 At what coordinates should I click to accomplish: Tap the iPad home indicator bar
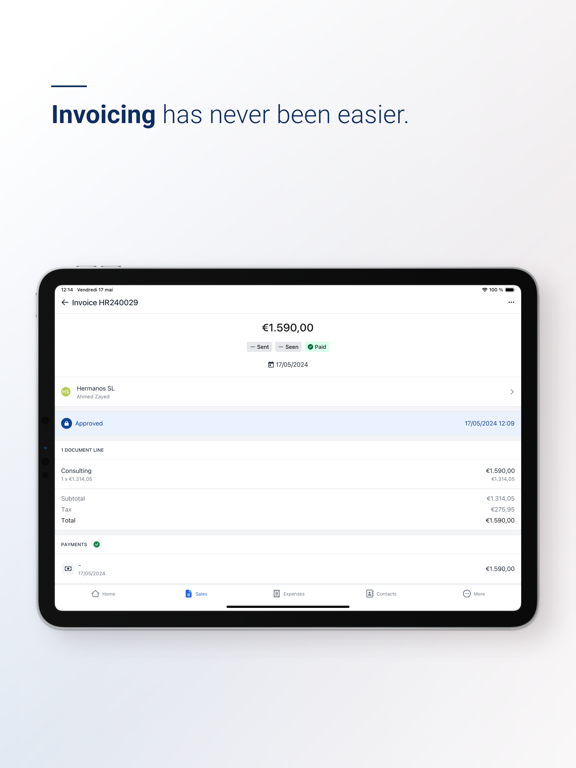coord(288,606)
